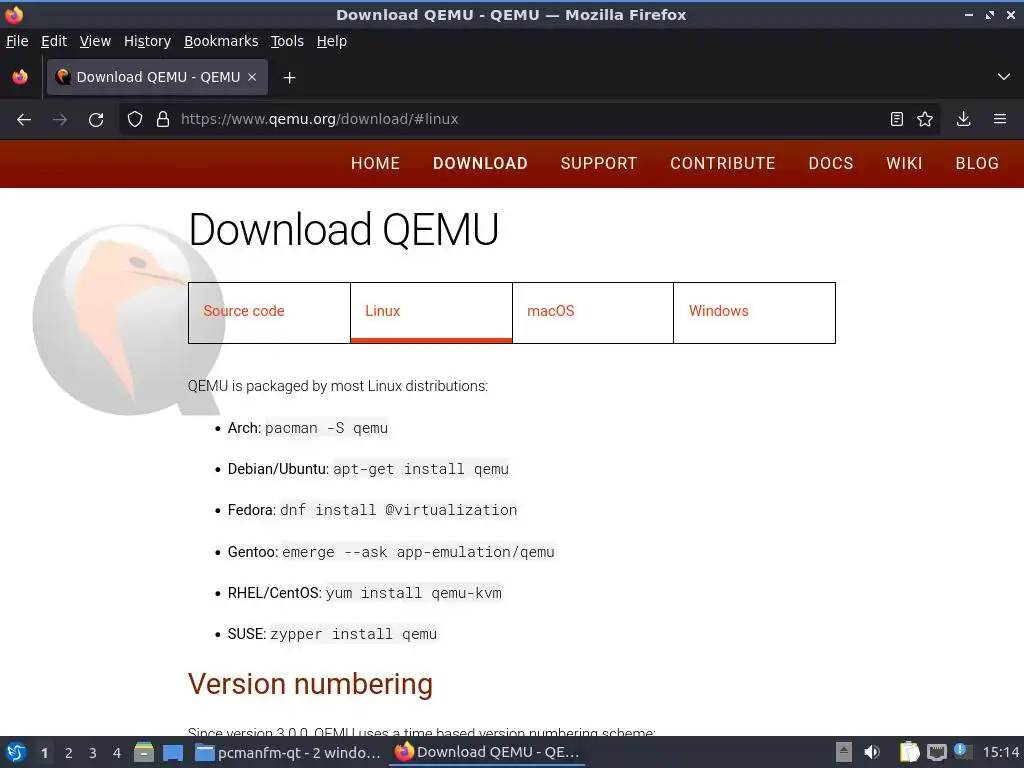Reload the QEMU download page
The height and width of the screenshot is (768, 1024).
click(96, 120)
